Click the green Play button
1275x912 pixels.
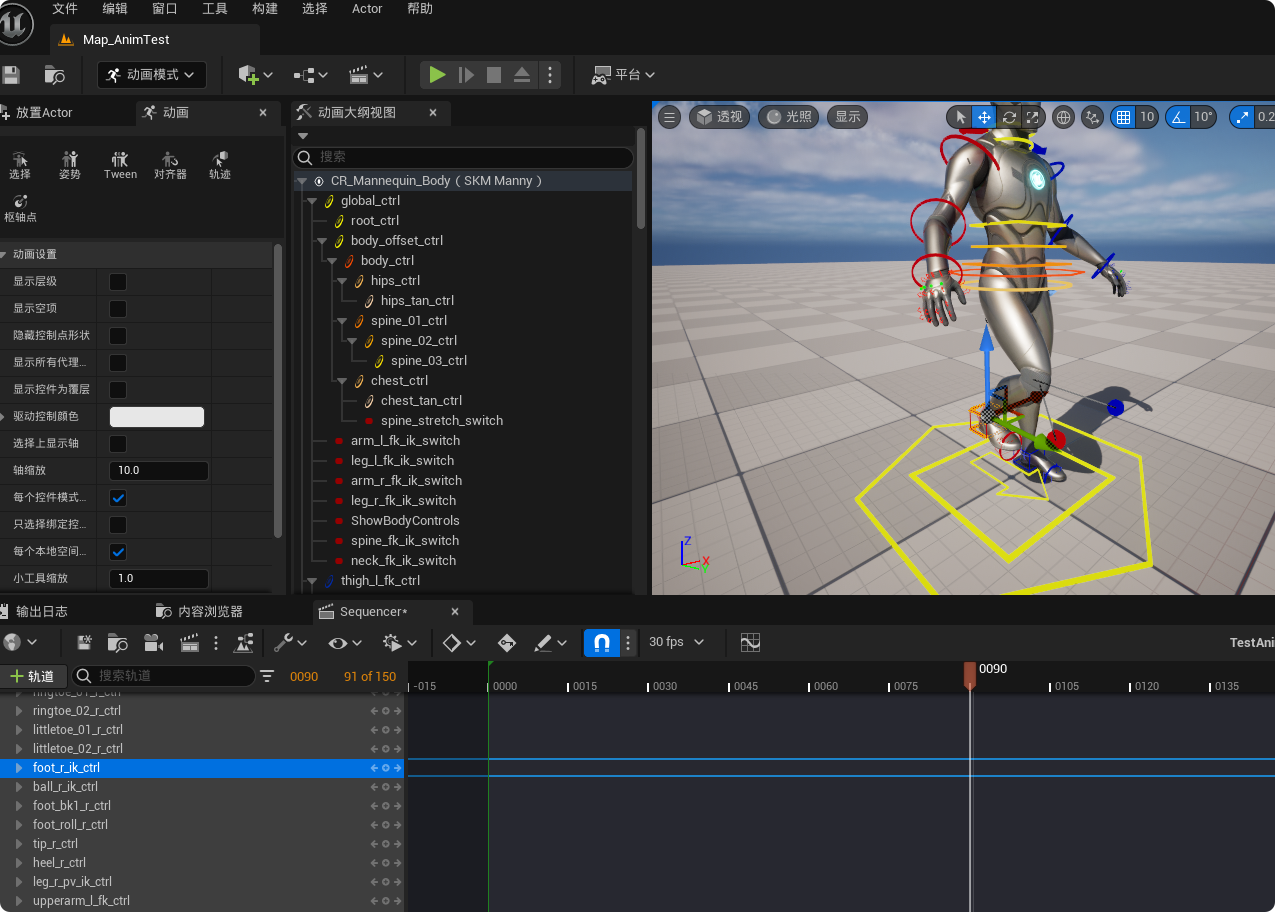click(437, 75)
